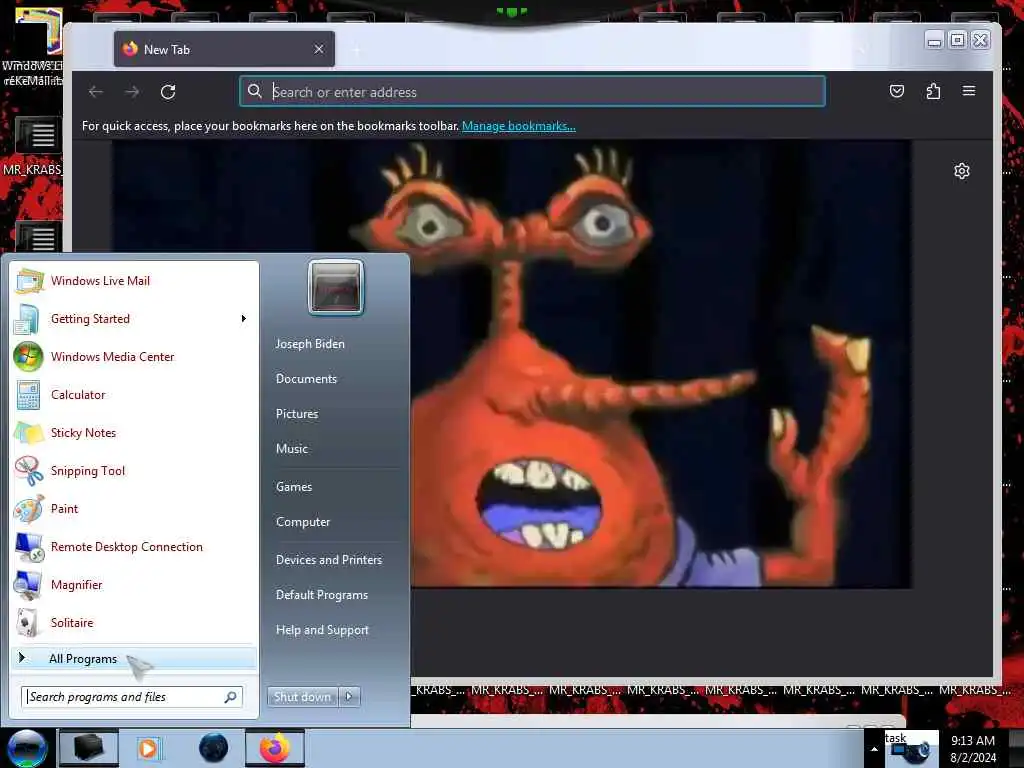Open New Tab personalize gear icon
1024x768 pixels.
click(x=962, y=171)
